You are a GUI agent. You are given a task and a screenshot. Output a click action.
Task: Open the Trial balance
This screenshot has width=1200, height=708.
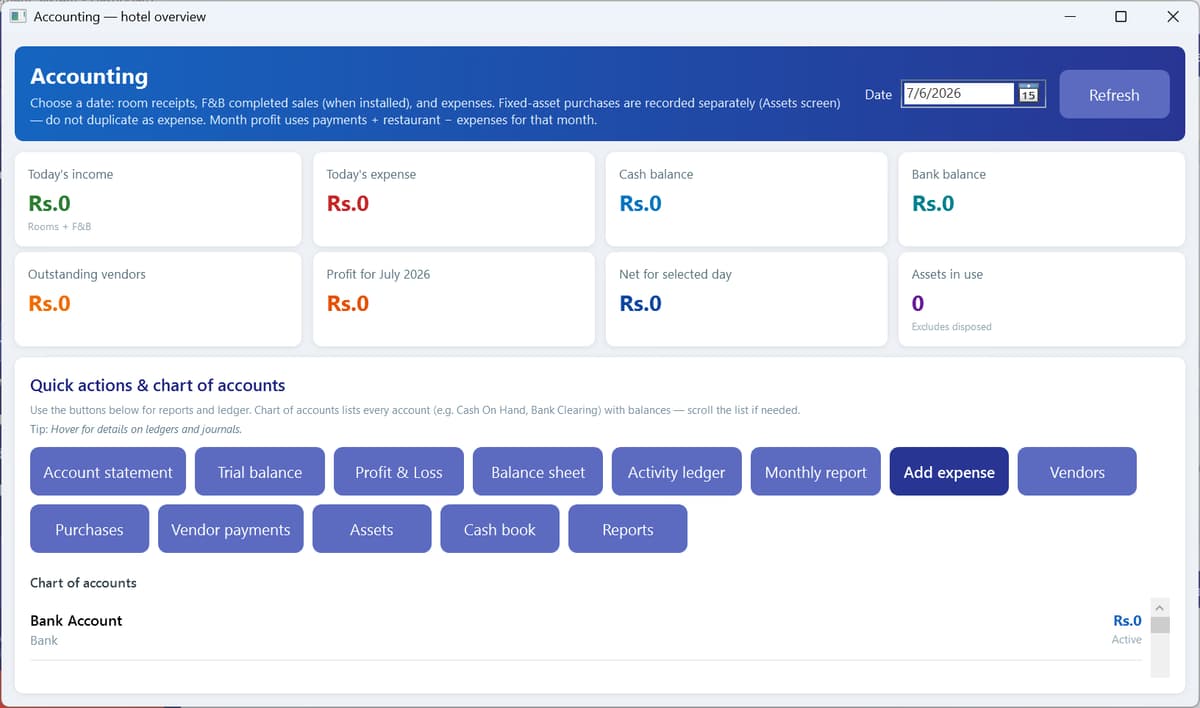260,471
